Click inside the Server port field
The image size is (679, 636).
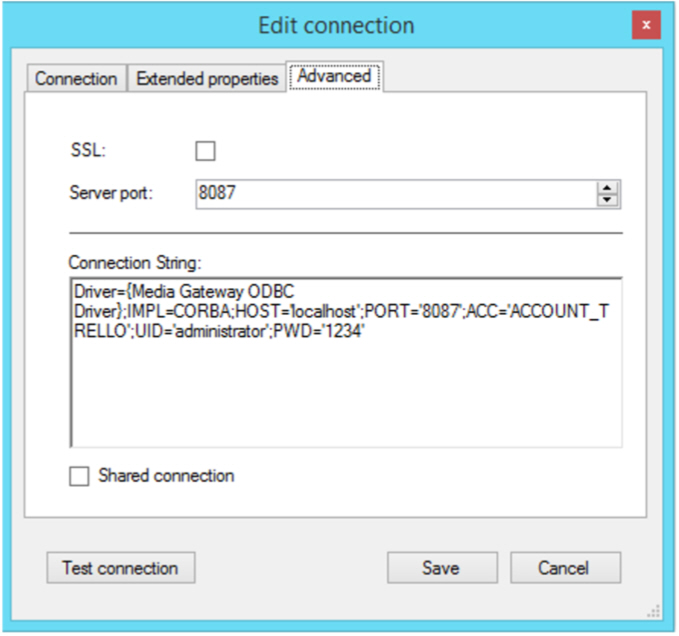(396, 194)
